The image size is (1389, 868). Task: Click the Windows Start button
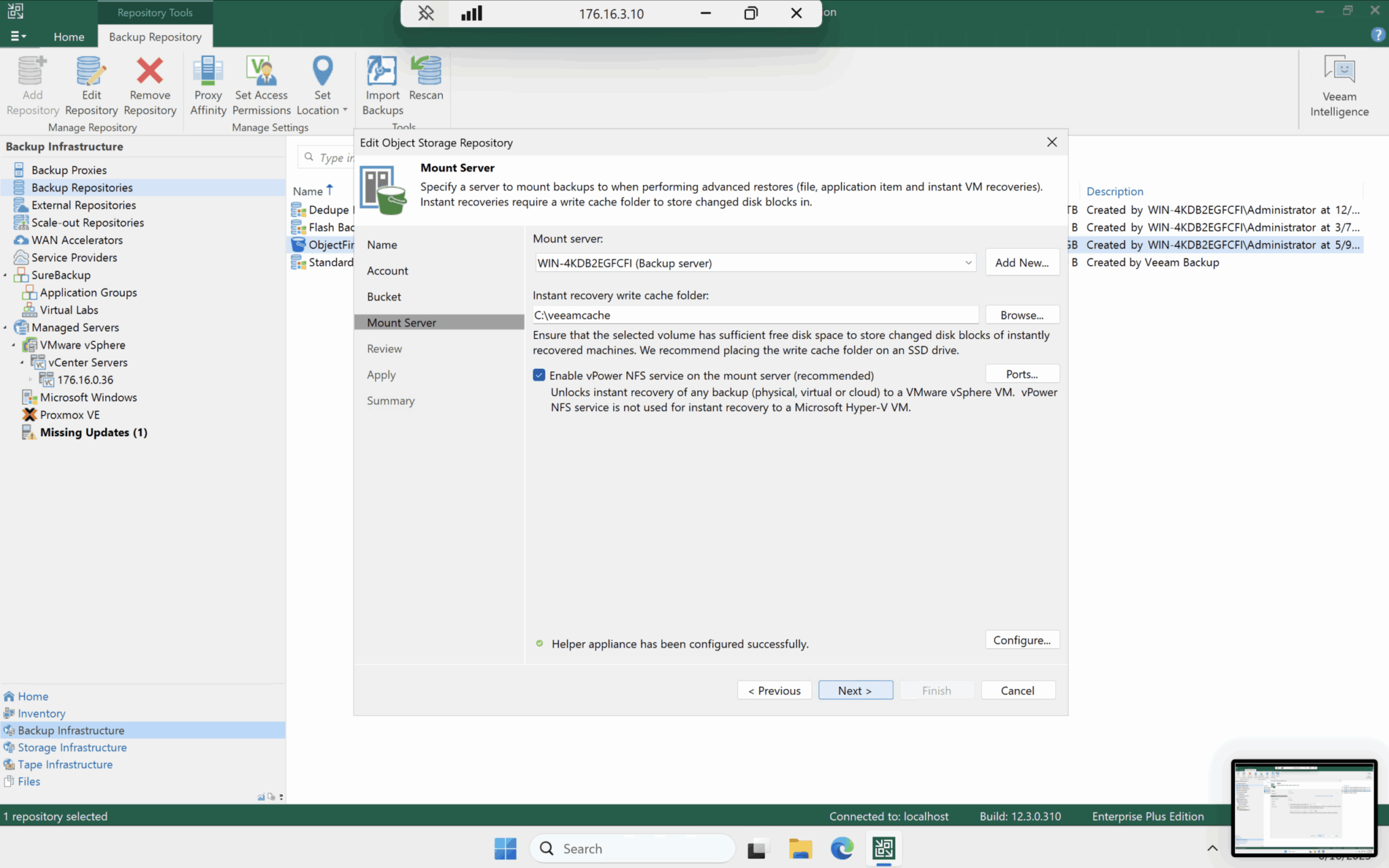click(x=505, y=848)
